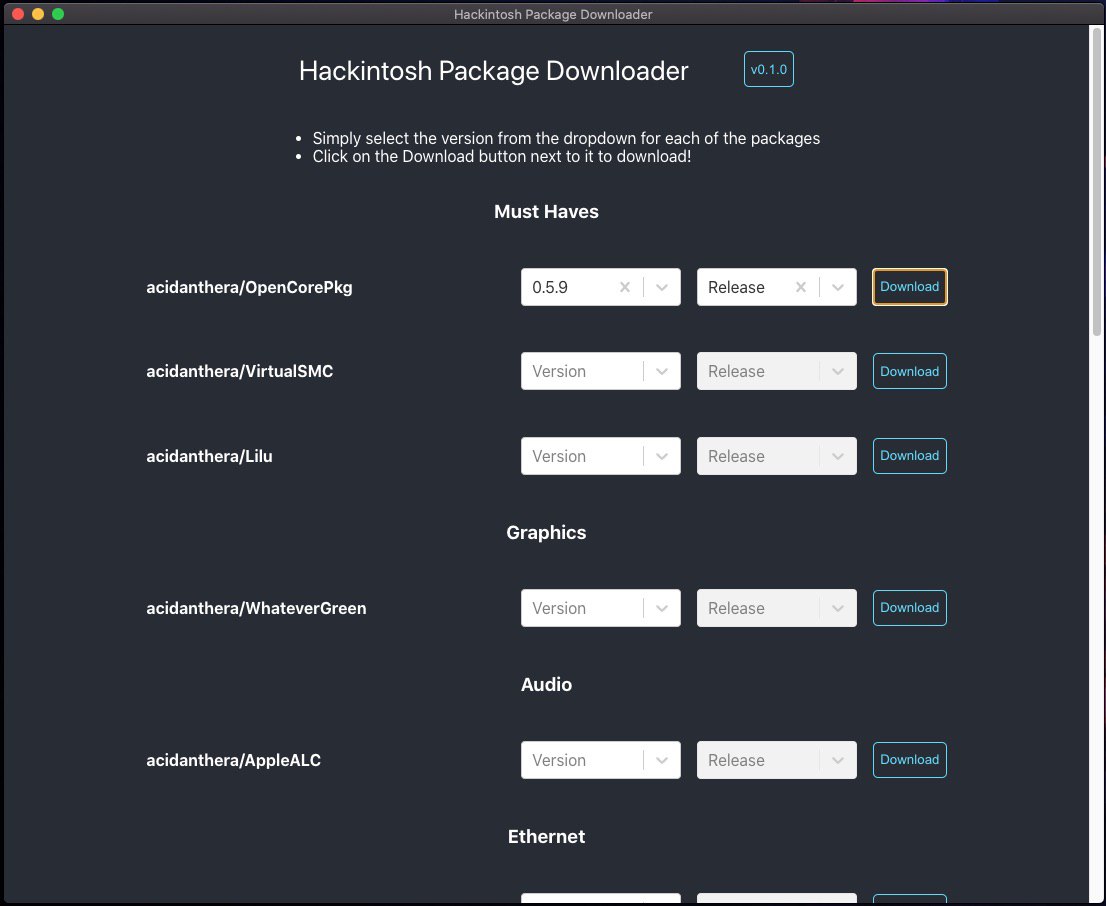Click the Ethernet section heading
This screenshot has width=1106, height=906.
[x=546, y=836]
